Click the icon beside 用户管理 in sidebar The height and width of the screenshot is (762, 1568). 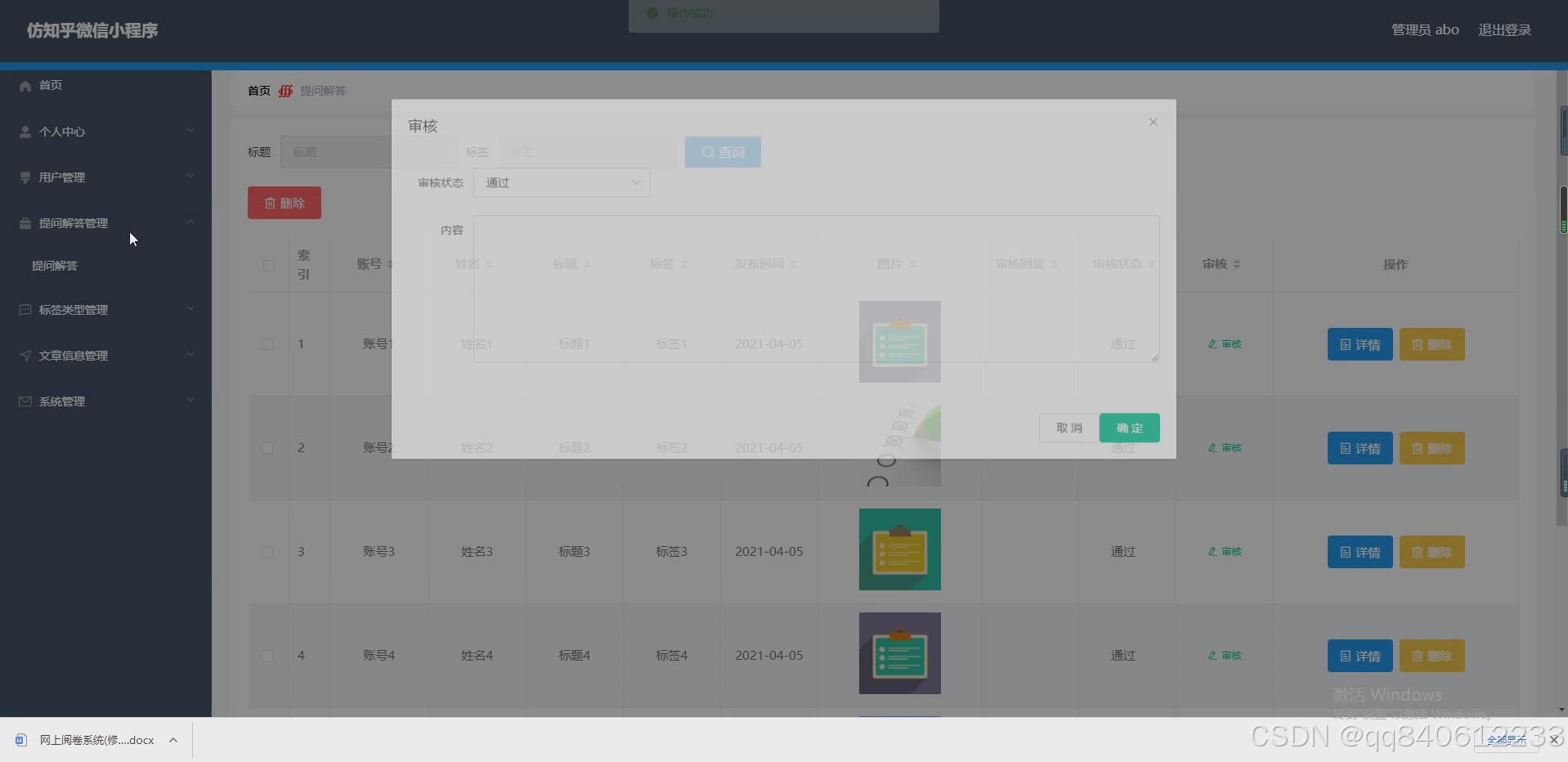25,177
